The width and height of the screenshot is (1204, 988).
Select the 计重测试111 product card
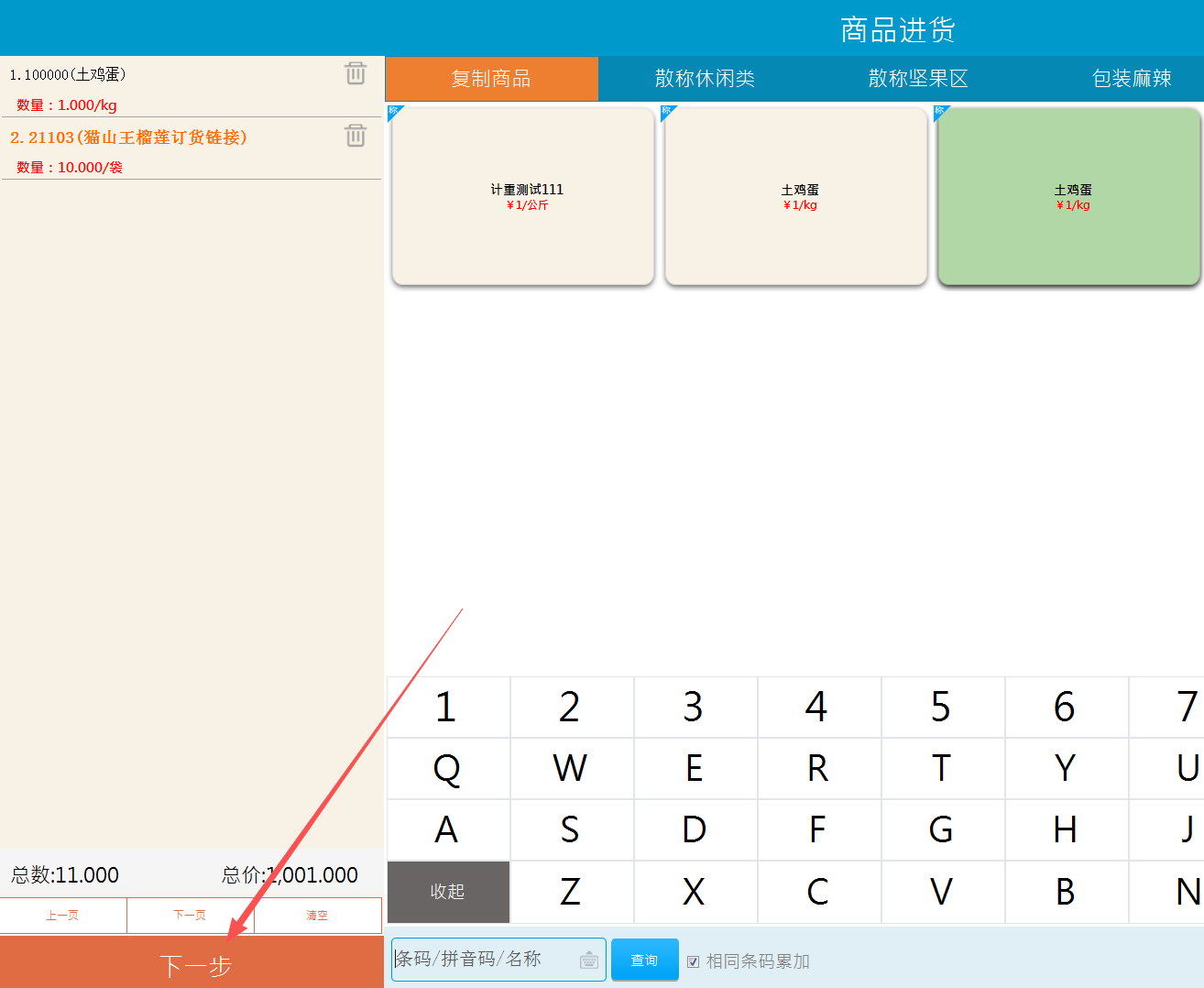pyautogui.click(x=523, y=196)
